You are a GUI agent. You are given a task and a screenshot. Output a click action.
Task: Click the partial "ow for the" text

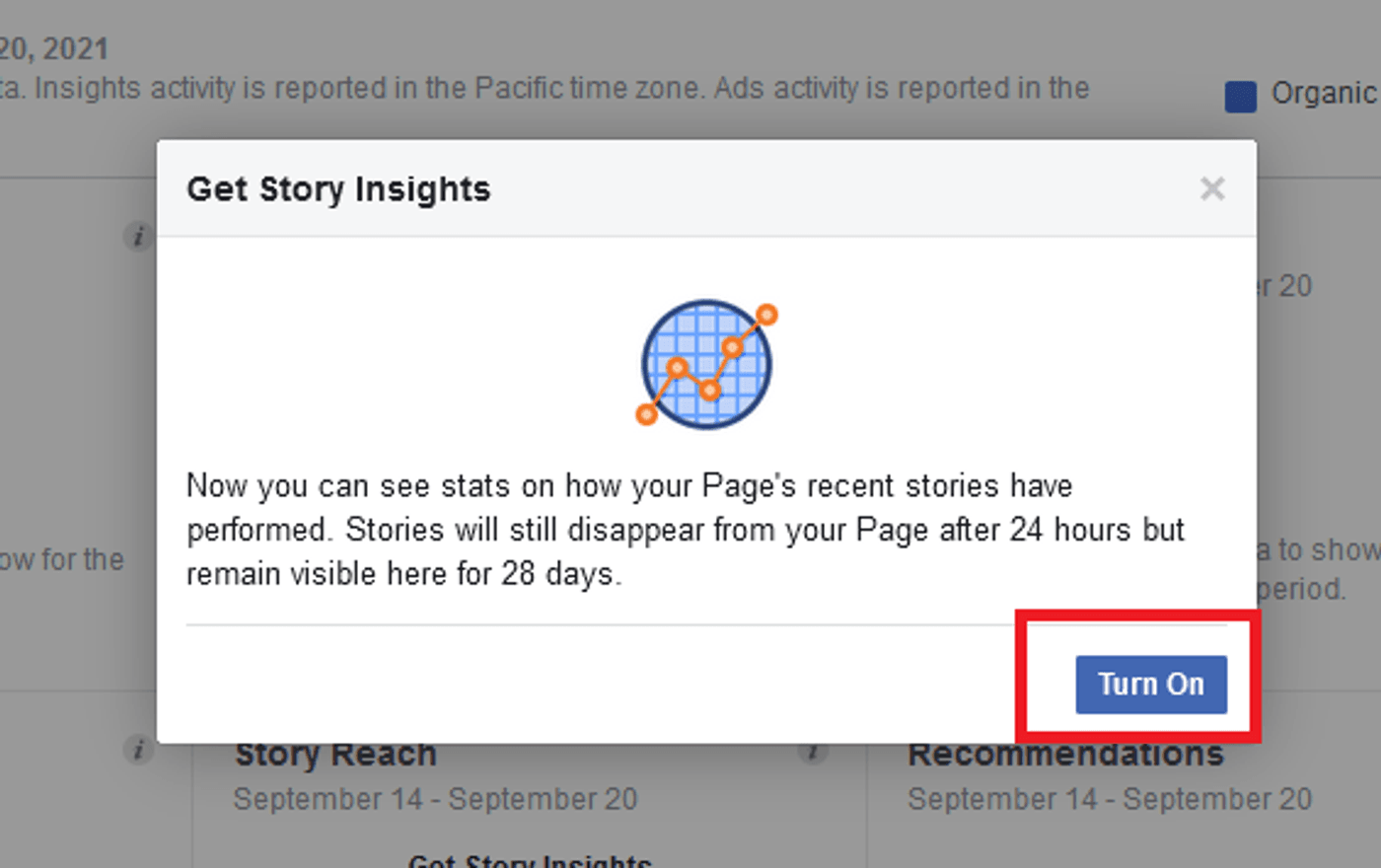[x=61, y=559]
